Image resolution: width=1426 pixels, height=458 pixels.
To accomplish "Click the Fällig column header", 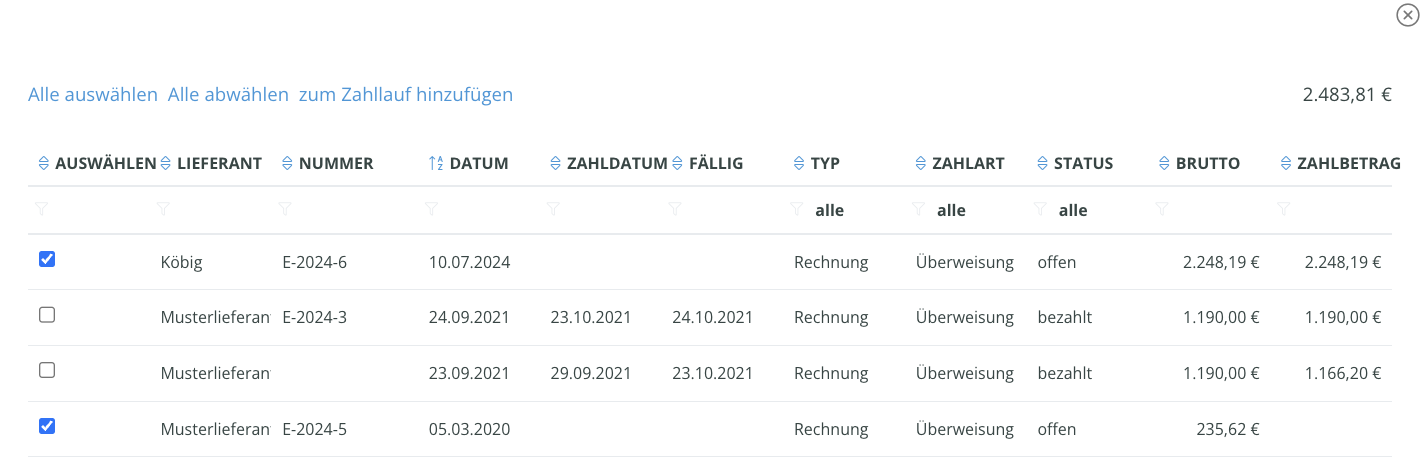I will [x=716, y=163].
